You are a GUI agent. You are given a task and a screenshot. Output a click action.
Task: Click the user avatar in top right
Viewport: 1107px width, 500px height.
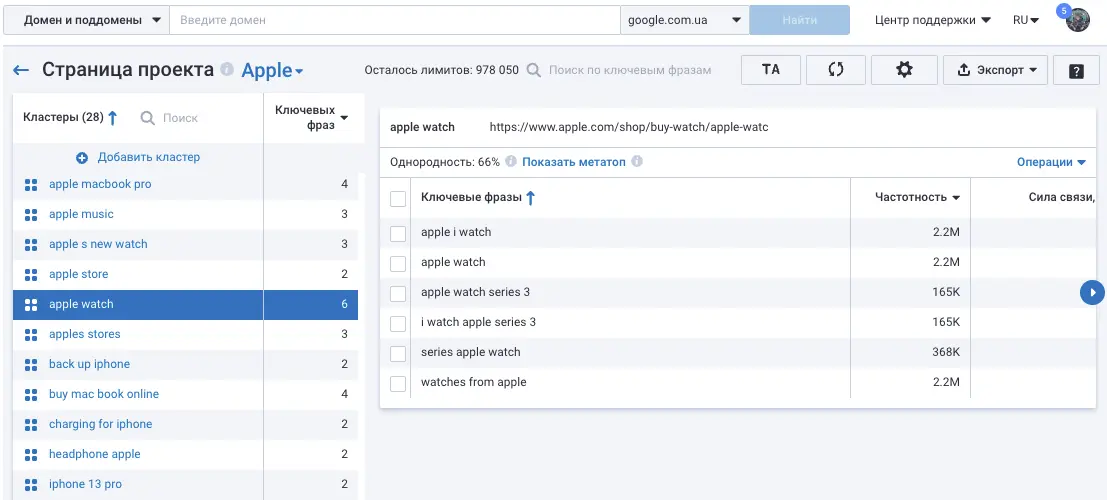(x=1077, y=20)
